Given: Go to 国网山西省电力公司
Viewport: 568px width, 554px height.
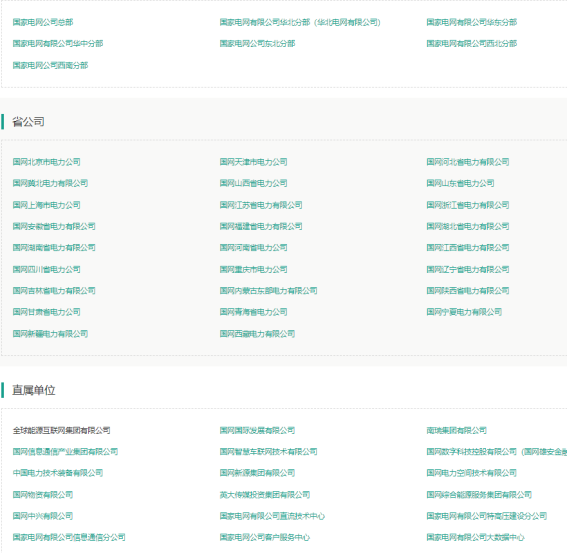Looking at the screenshot, I should pyautogui.click(x=254, y=183).
